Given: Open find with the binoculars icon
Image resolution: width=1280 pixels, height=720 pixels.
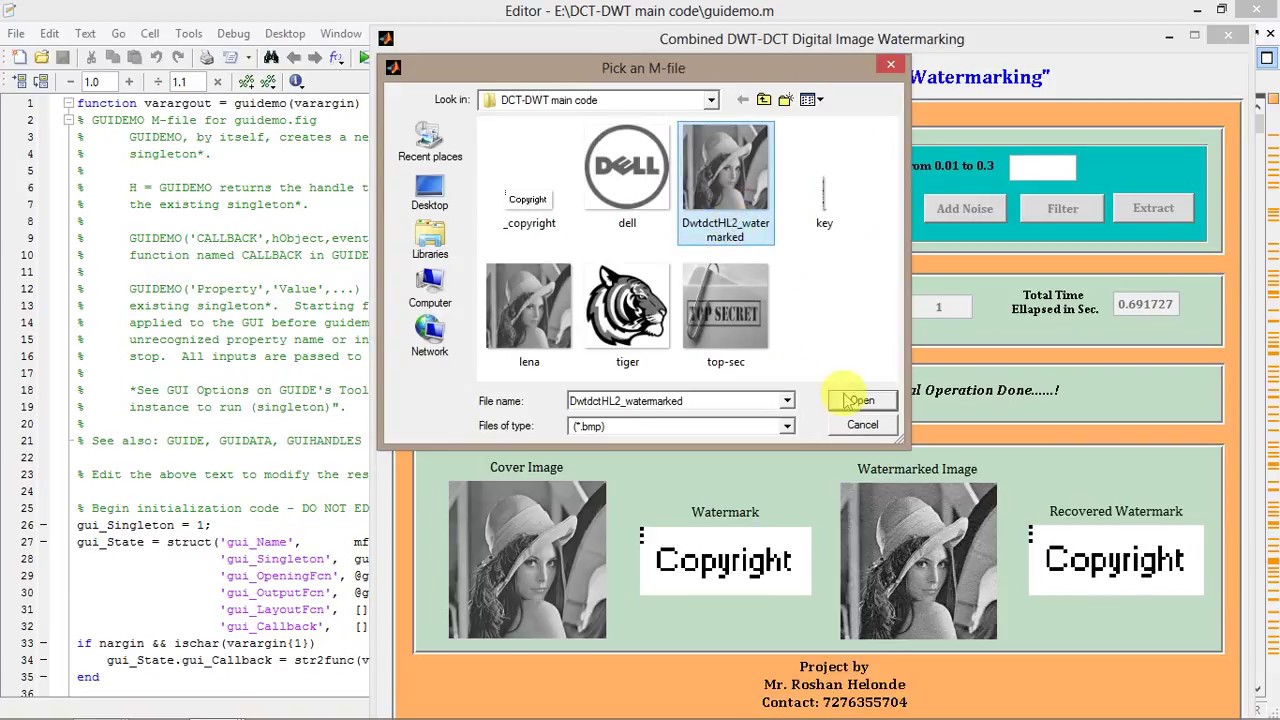Looking at the screenshot, I should [271, 58].
